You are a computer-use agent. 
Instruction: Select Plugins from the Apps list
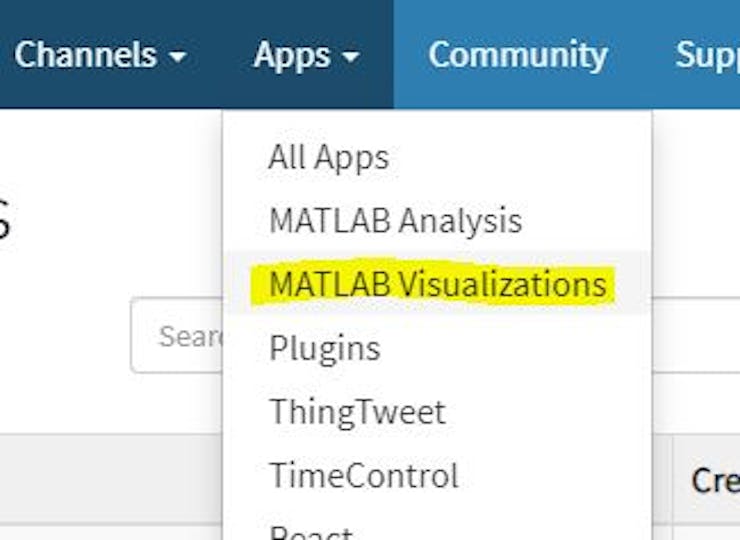(x=324, y=348)
